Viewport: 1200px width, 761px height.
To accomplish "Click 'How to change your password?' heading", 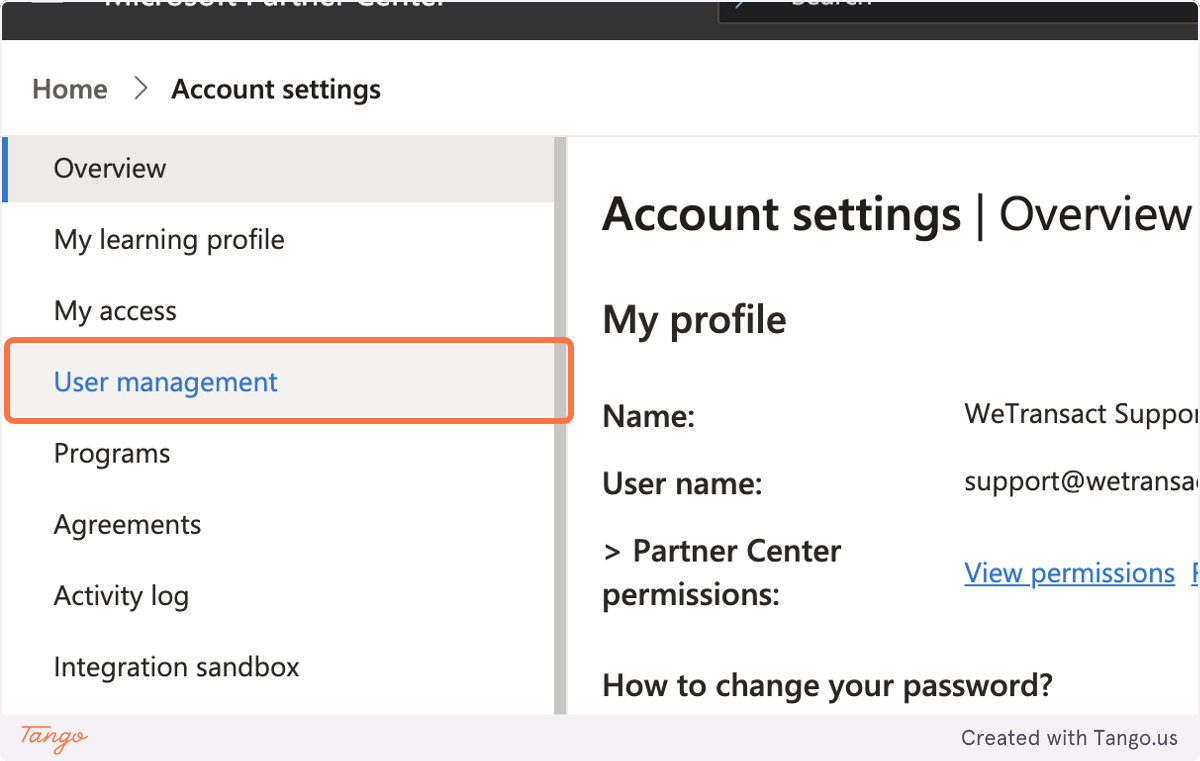I will click(828, 686).
